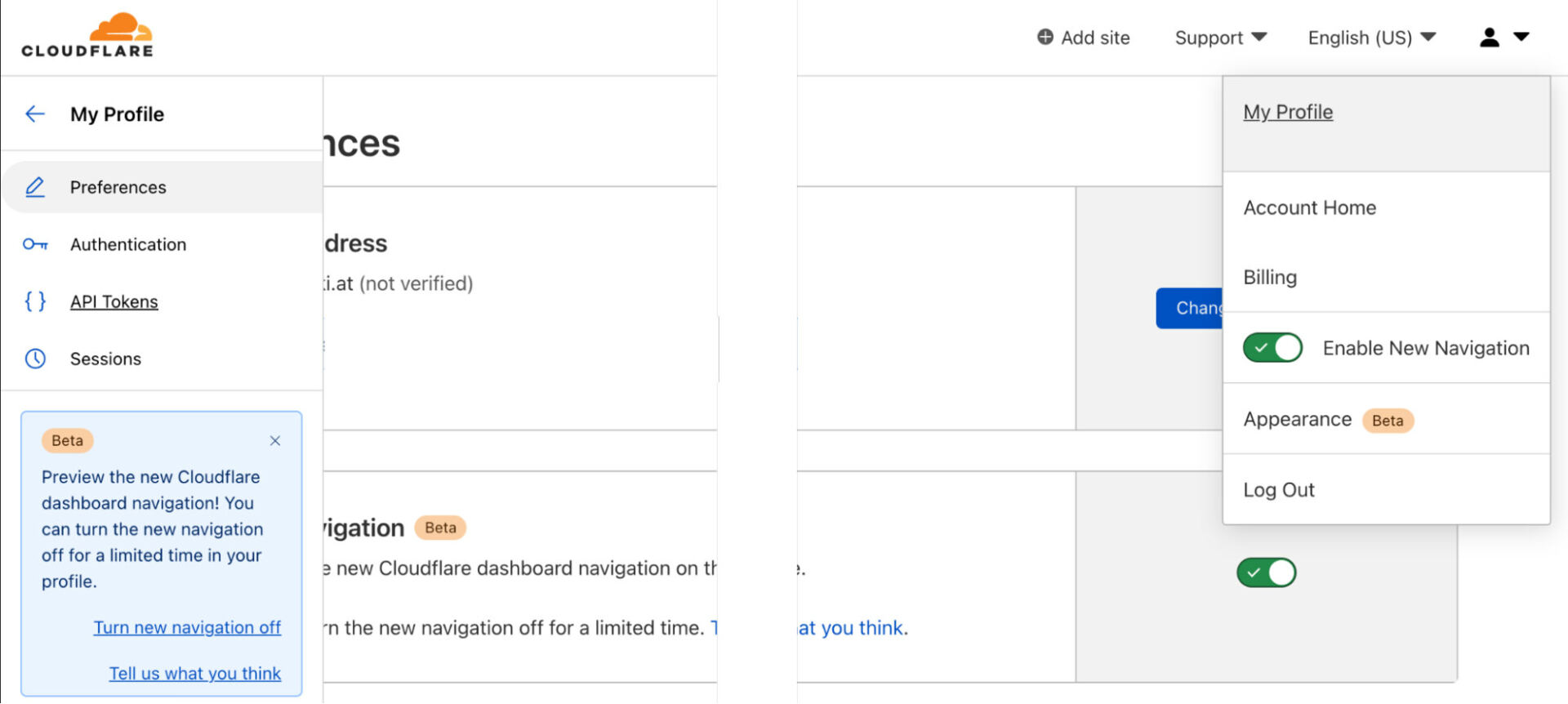Click the Authentication key icon

(x=35, y=244)
